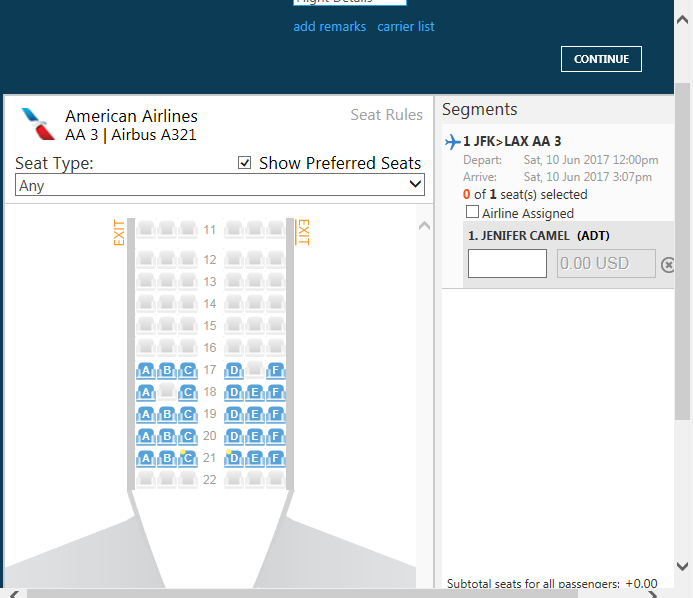
Task: Choose seat 18F
Action: (x=276, y=392)
